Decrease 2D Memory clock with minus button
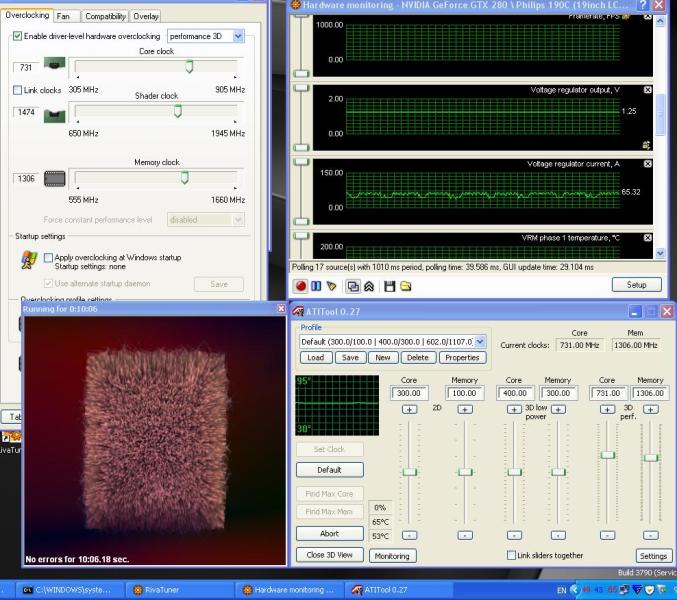The height and width of the screenshot is (600, 677). (x=465, y=535)
